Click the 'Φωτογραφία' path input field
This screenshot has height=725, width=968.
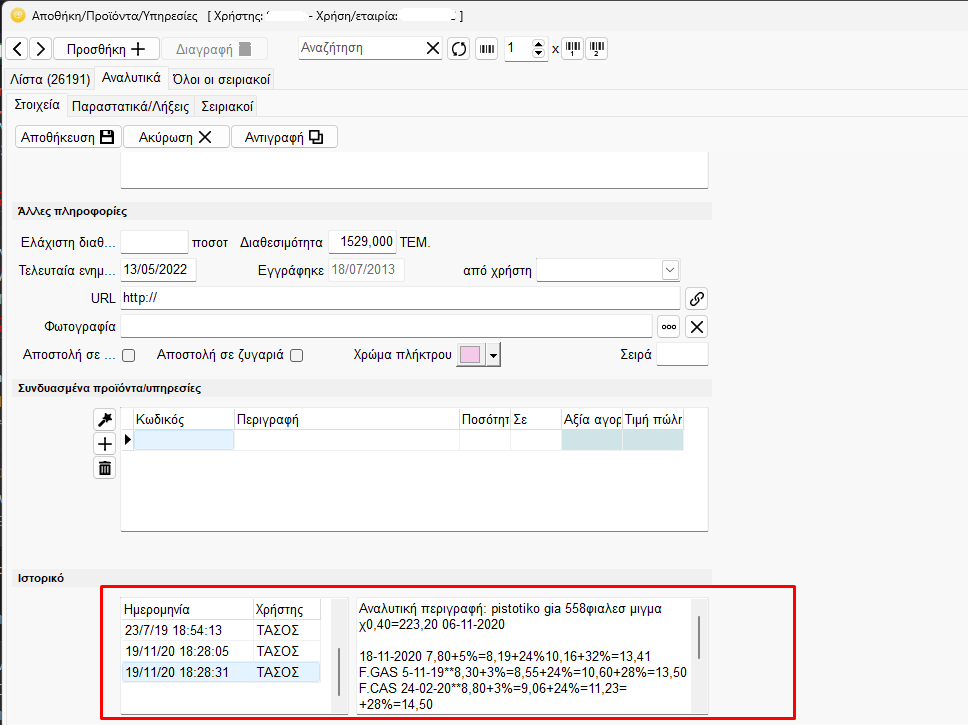click(386, 327)
